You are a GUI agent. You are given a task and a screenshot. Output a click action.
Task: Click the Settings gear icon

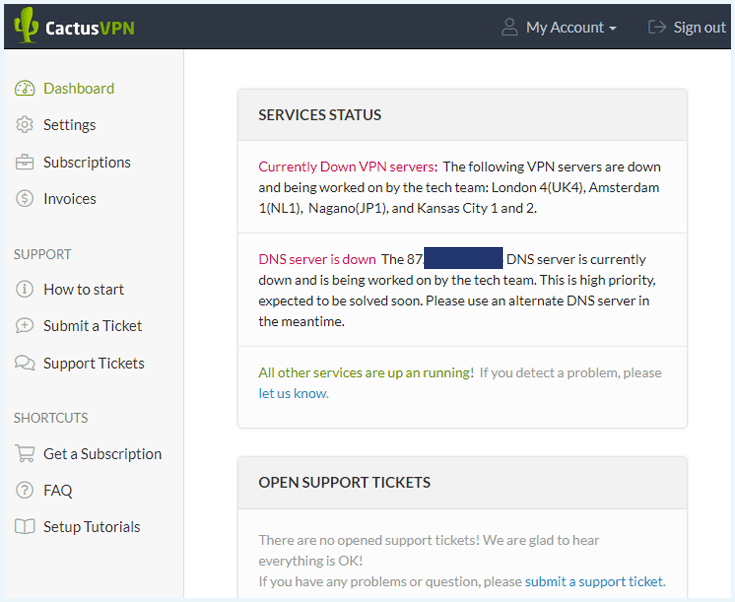click(x=24, y=125)
